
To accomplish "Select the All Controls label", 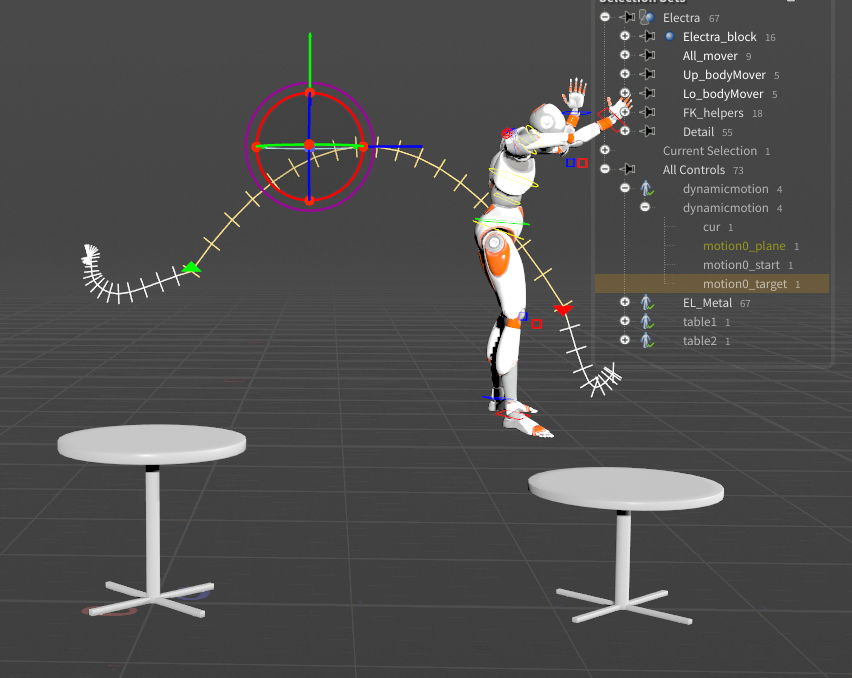I will pos(694,170).
